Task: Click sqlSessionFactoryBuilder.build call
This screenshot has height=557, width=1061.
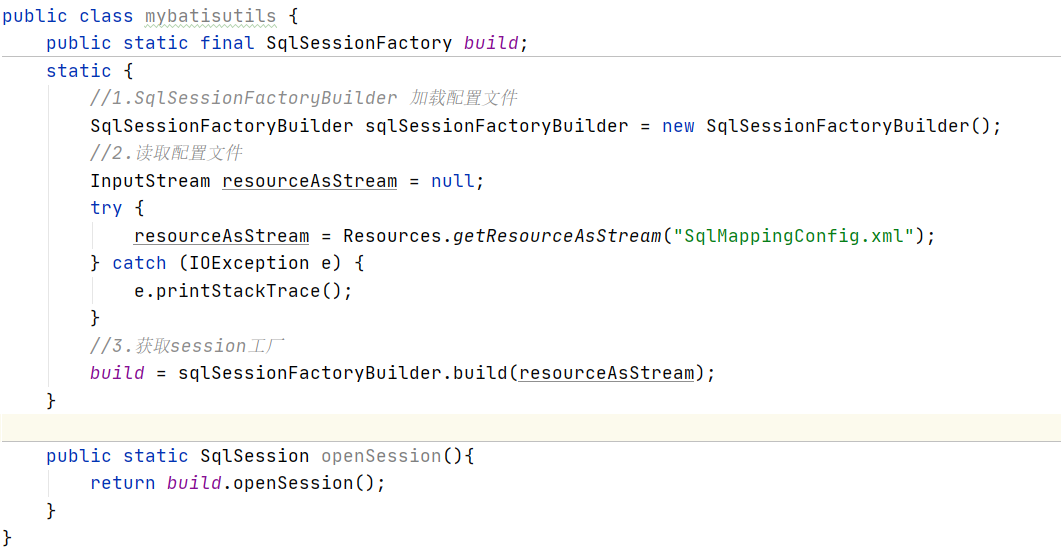Action: click(342, 373)
